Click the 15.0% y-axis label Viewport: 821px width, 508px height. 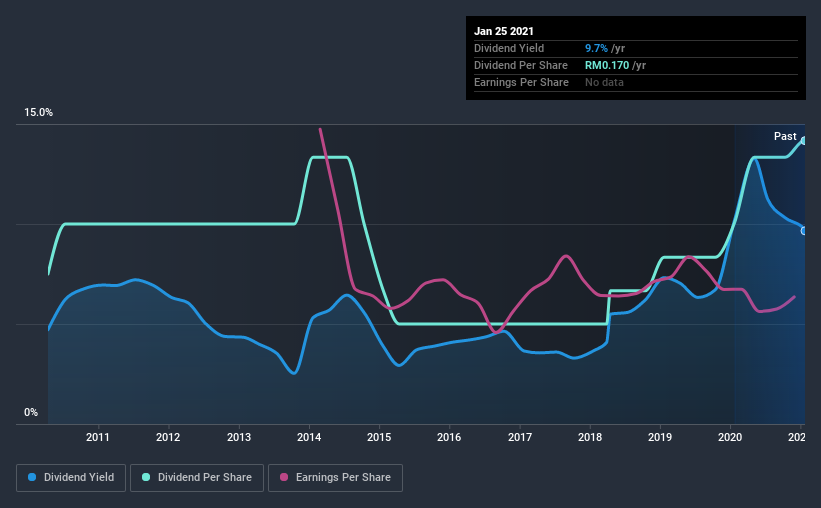tap(38, 113)
